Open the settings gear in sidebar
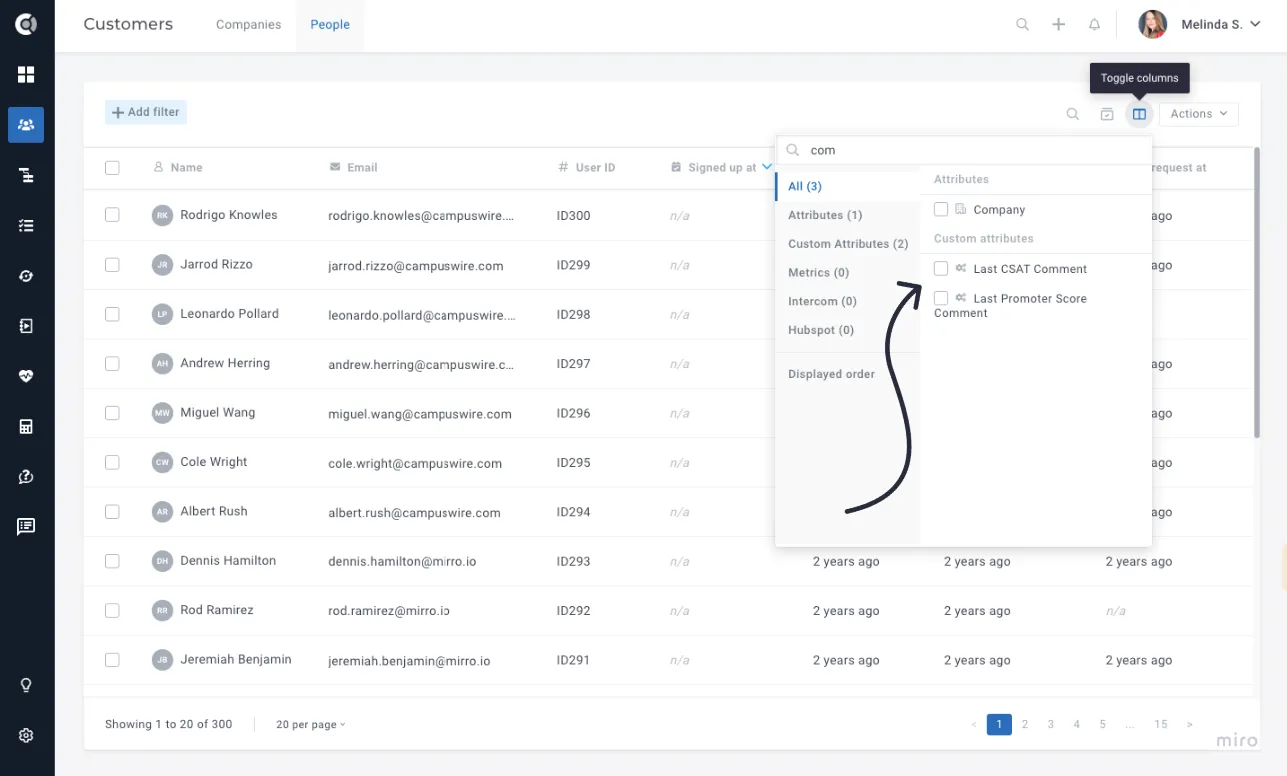 tap(26, 735)
